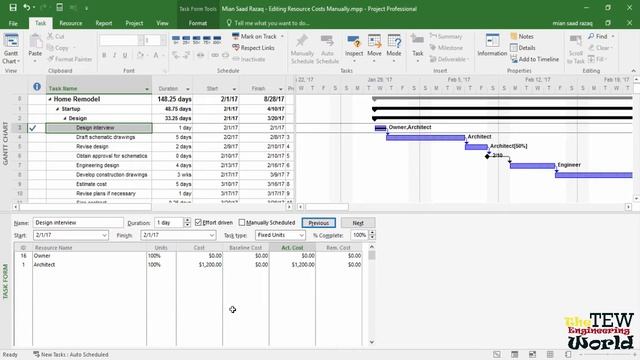Click the Duration stepper arrows
This screenshot has width=640, height=360.
point(187,222)
